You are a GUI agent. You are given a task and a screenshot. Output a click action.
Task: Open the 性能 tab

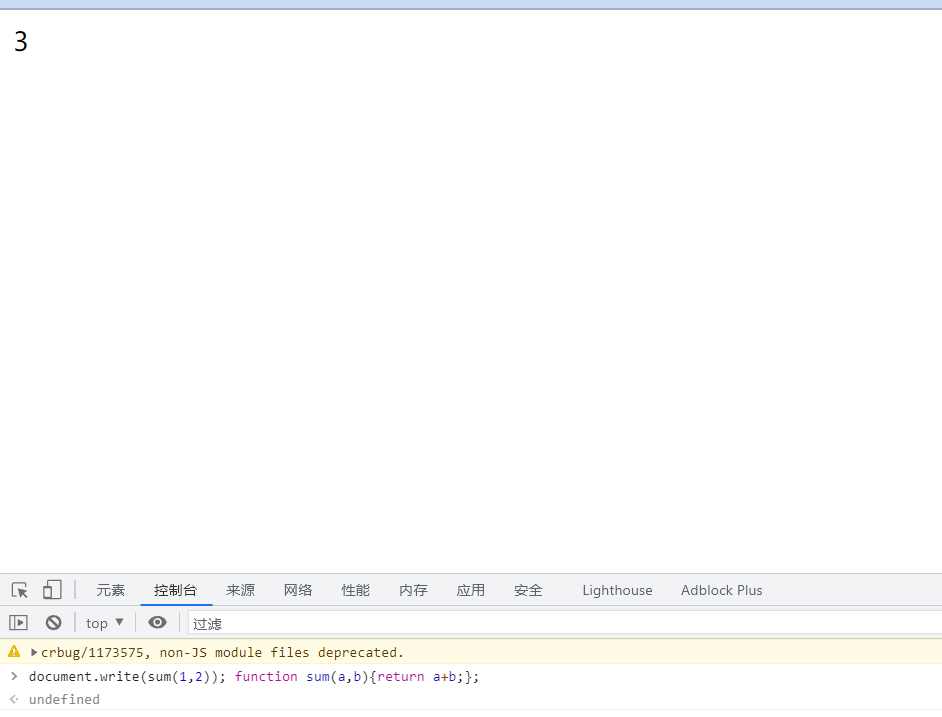coord(356,590)
